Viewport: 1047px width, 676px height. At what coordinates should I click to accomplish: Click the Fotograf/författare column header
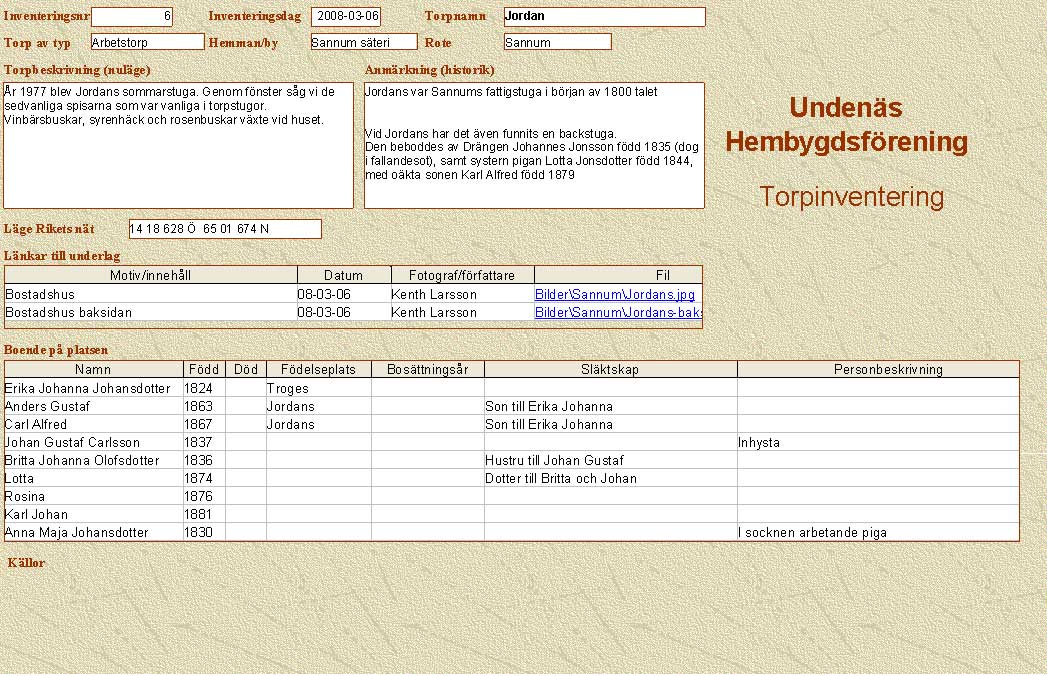click(462, 275)
